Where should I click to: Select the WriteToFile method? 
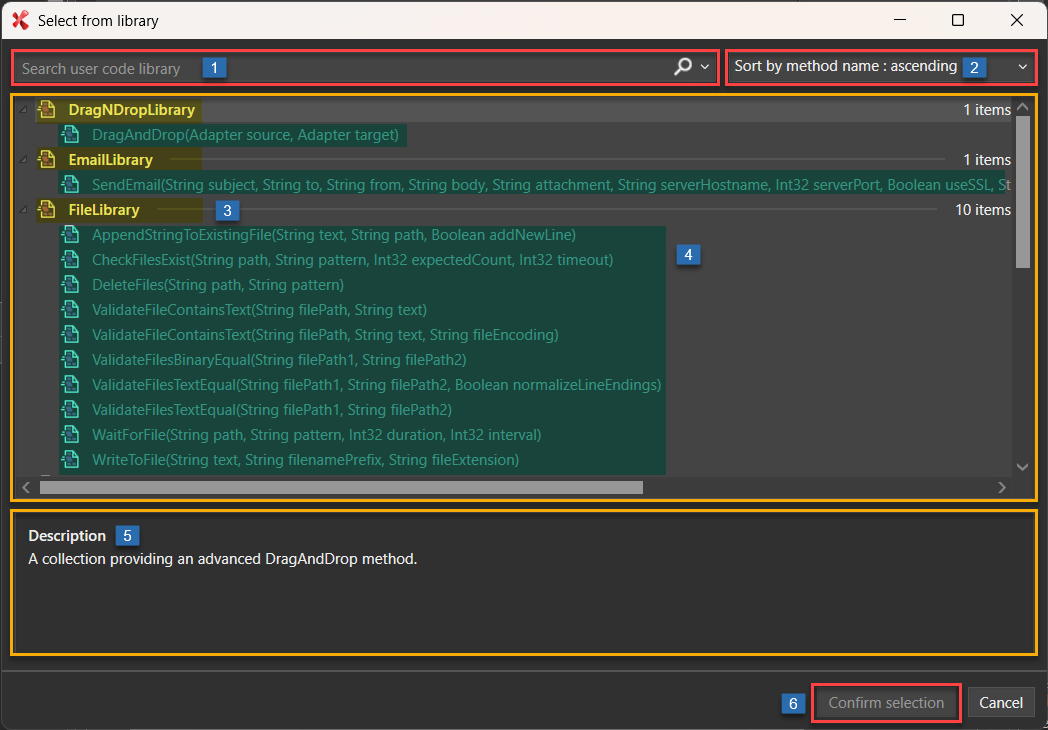pos(305,459)
